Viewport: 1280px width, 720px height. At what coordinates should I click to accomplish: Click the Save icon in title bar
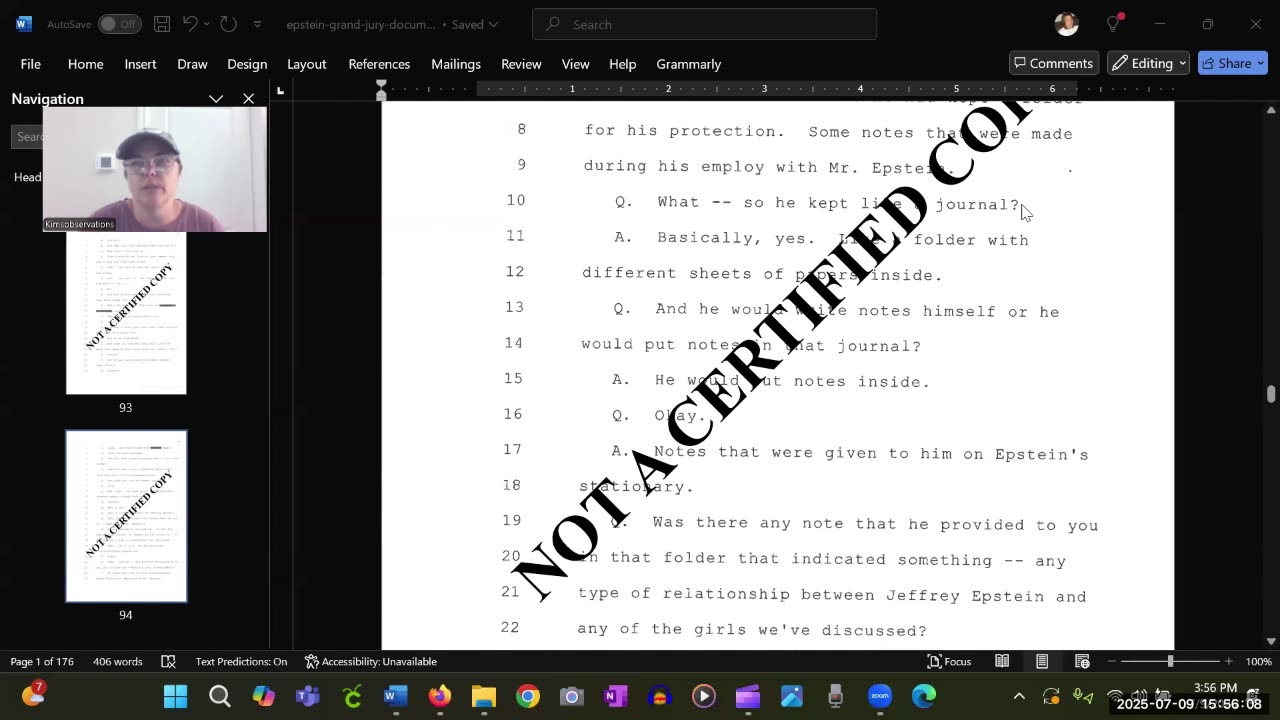point(162,24)
